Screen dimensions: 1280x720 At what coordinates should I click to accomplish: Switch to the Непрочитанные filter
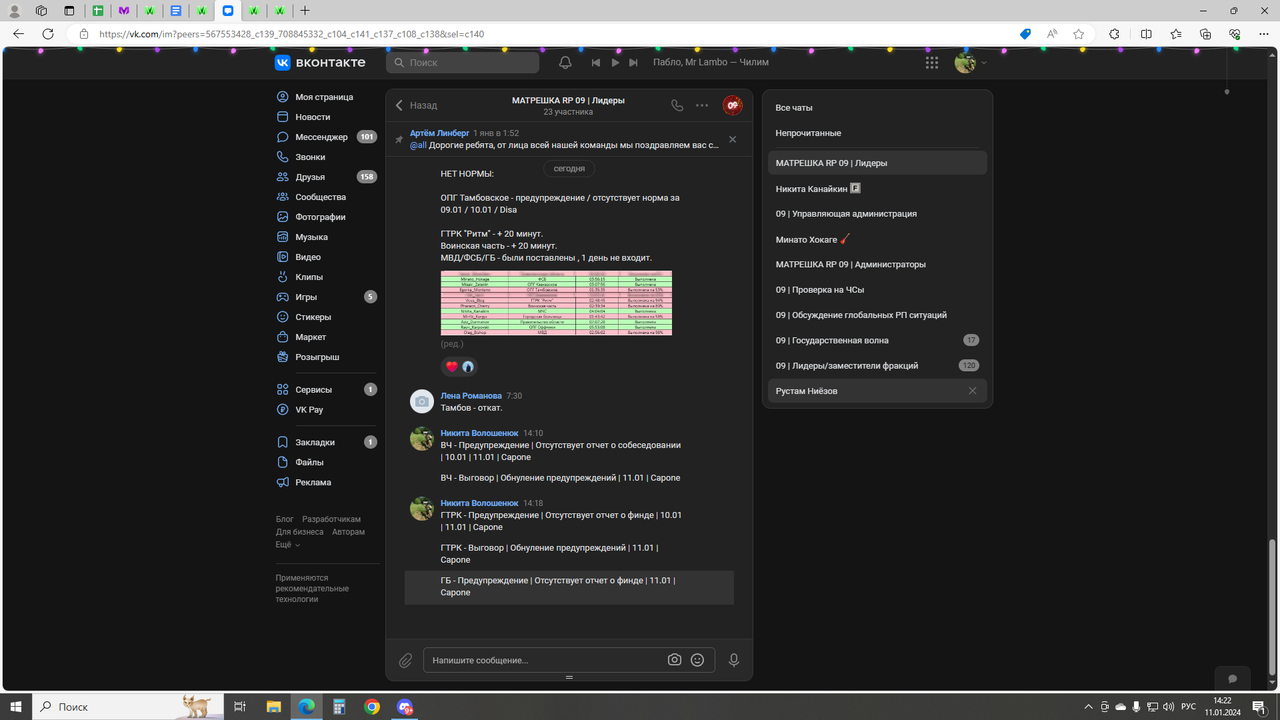(810, 132)
